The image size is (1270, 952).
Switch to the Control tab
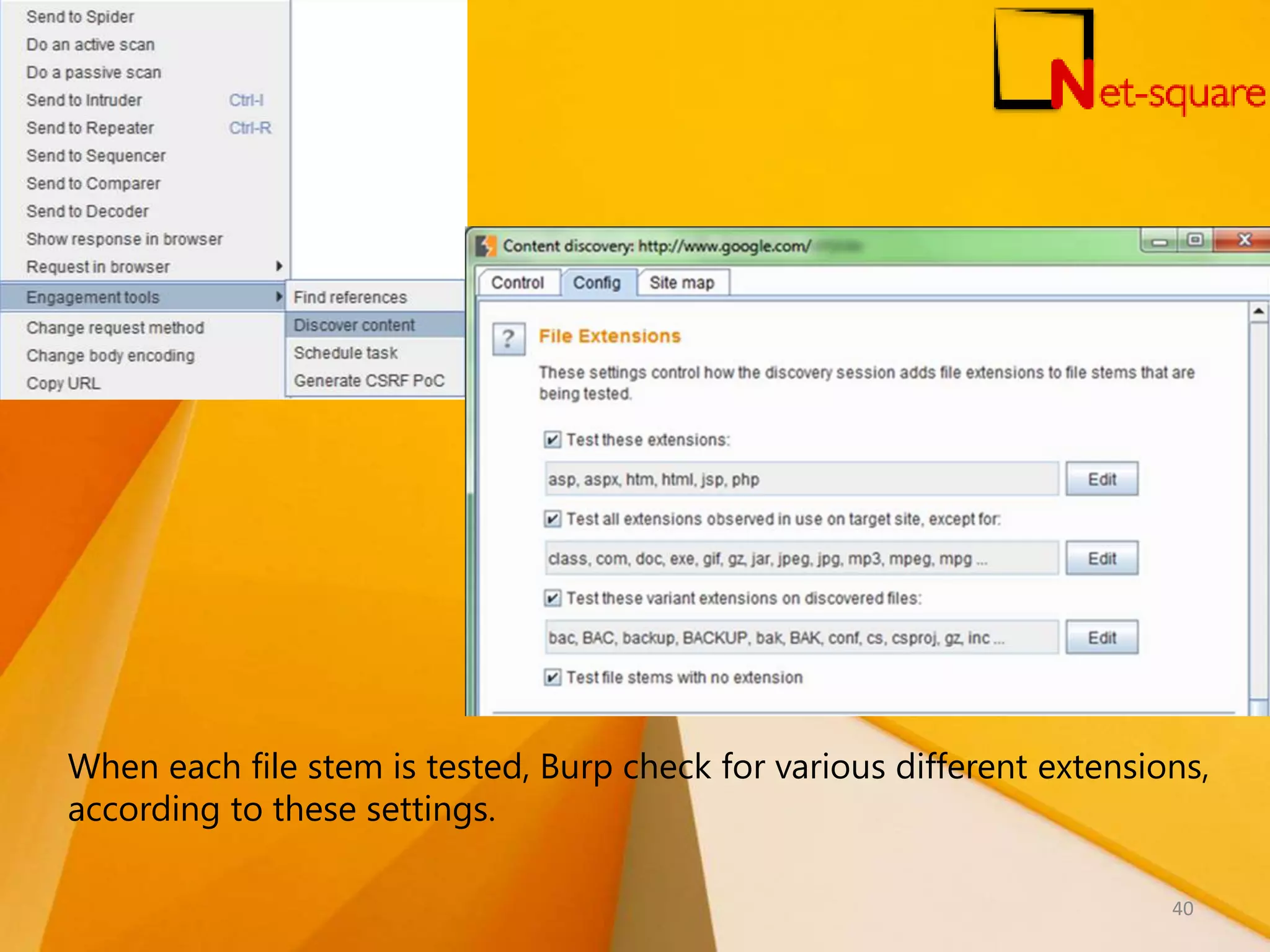pos(518,283)
